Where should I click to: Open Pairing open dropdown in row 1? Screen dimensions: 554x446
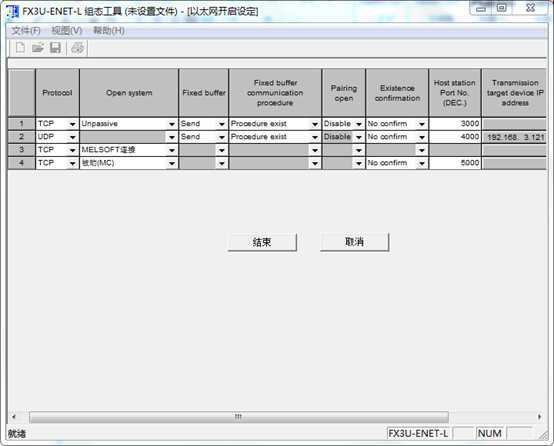point(359,124)
